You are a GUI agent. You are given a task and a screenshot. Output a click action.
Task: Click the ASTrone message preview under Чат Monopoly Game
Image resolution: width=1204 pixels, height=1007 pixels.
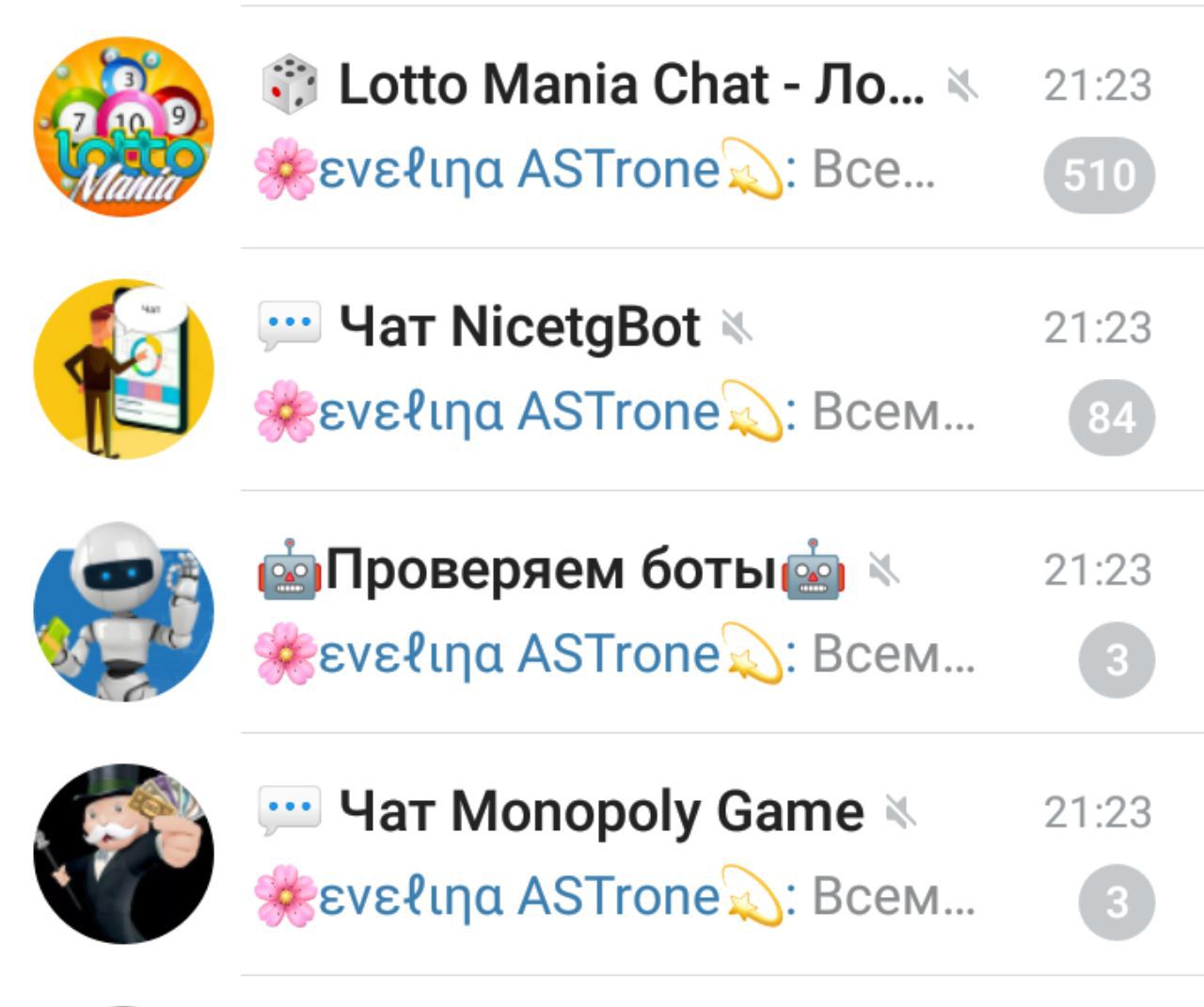615,896
